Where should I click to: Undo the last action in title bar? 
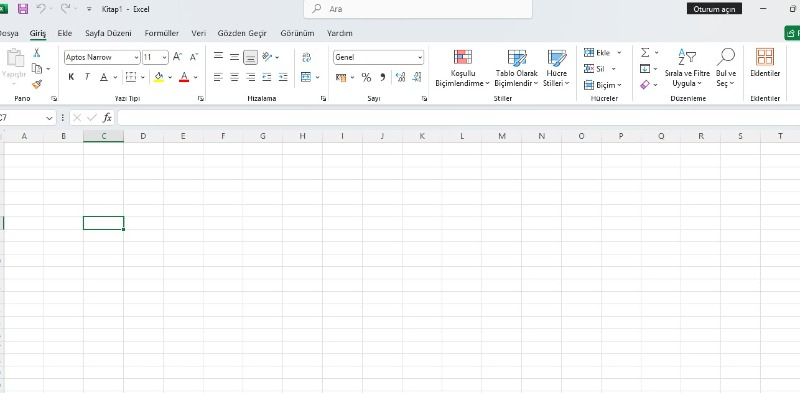(41, 9)
